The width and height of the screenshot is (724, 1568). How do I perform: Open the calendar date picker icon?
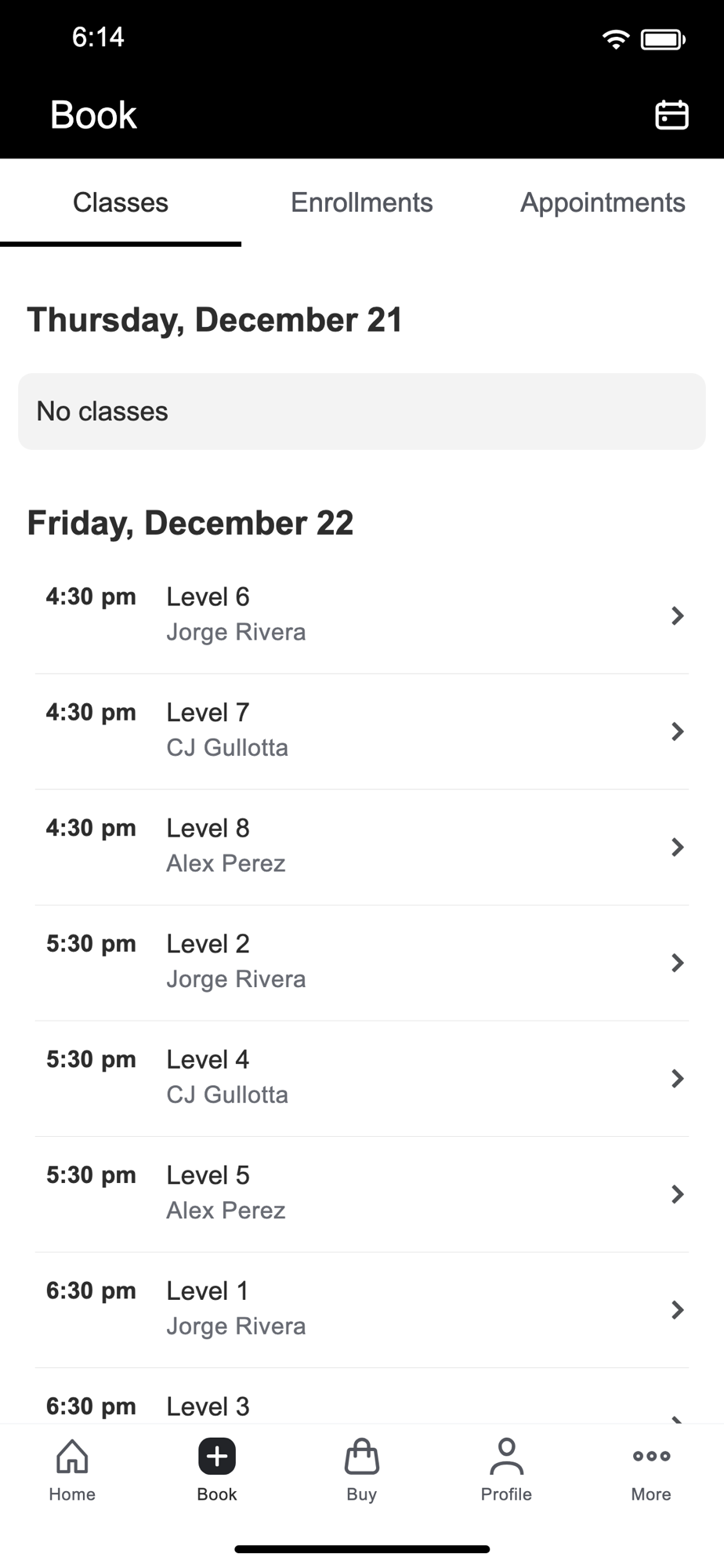(671, 114)
